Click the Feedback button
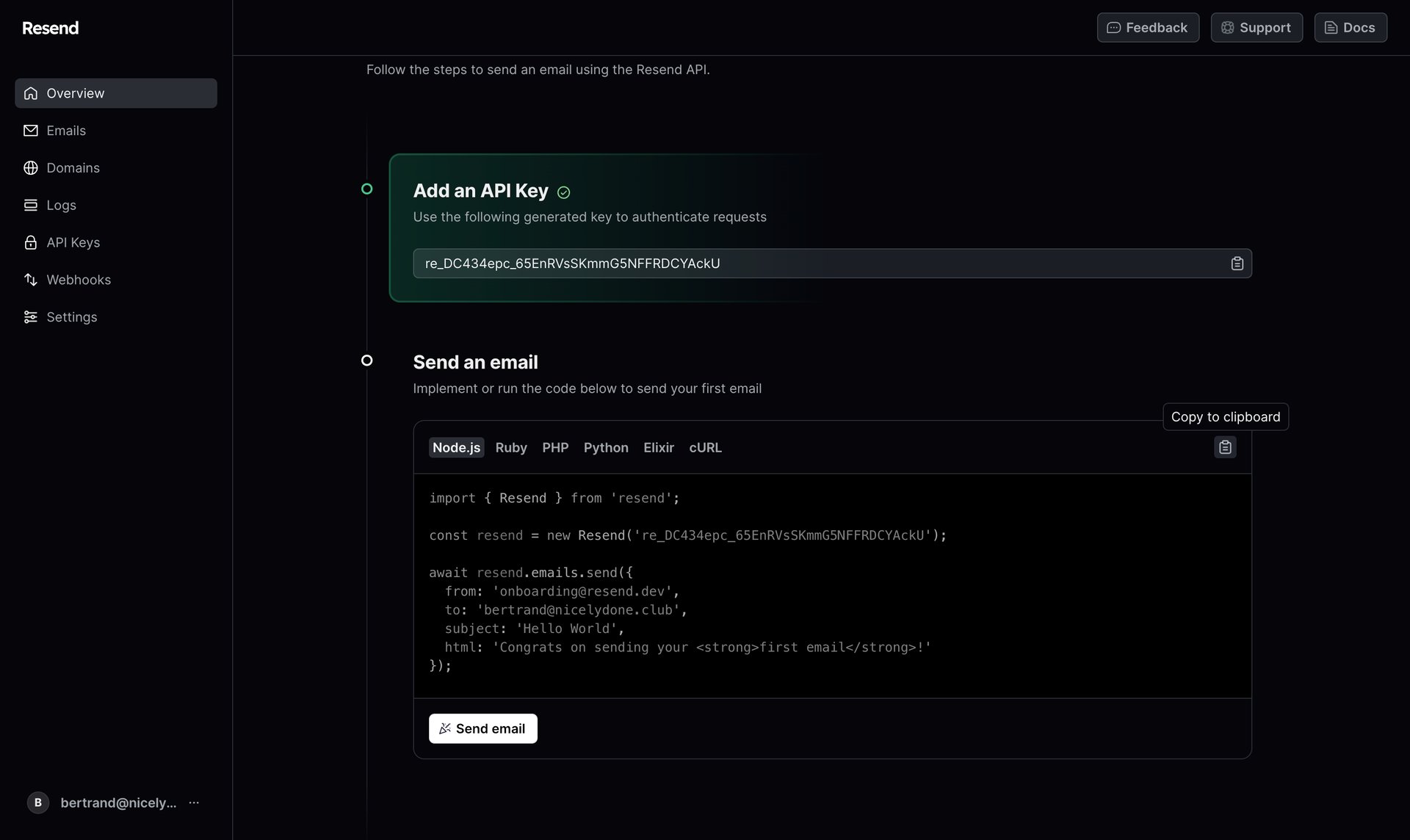The image size is (1410, 840). click(x=1148, y=27)
